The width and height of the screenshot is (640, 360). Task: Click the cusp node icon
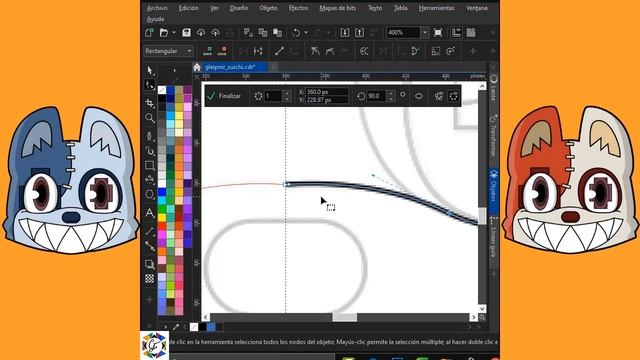pyautogui.click(x=315, y=51)
